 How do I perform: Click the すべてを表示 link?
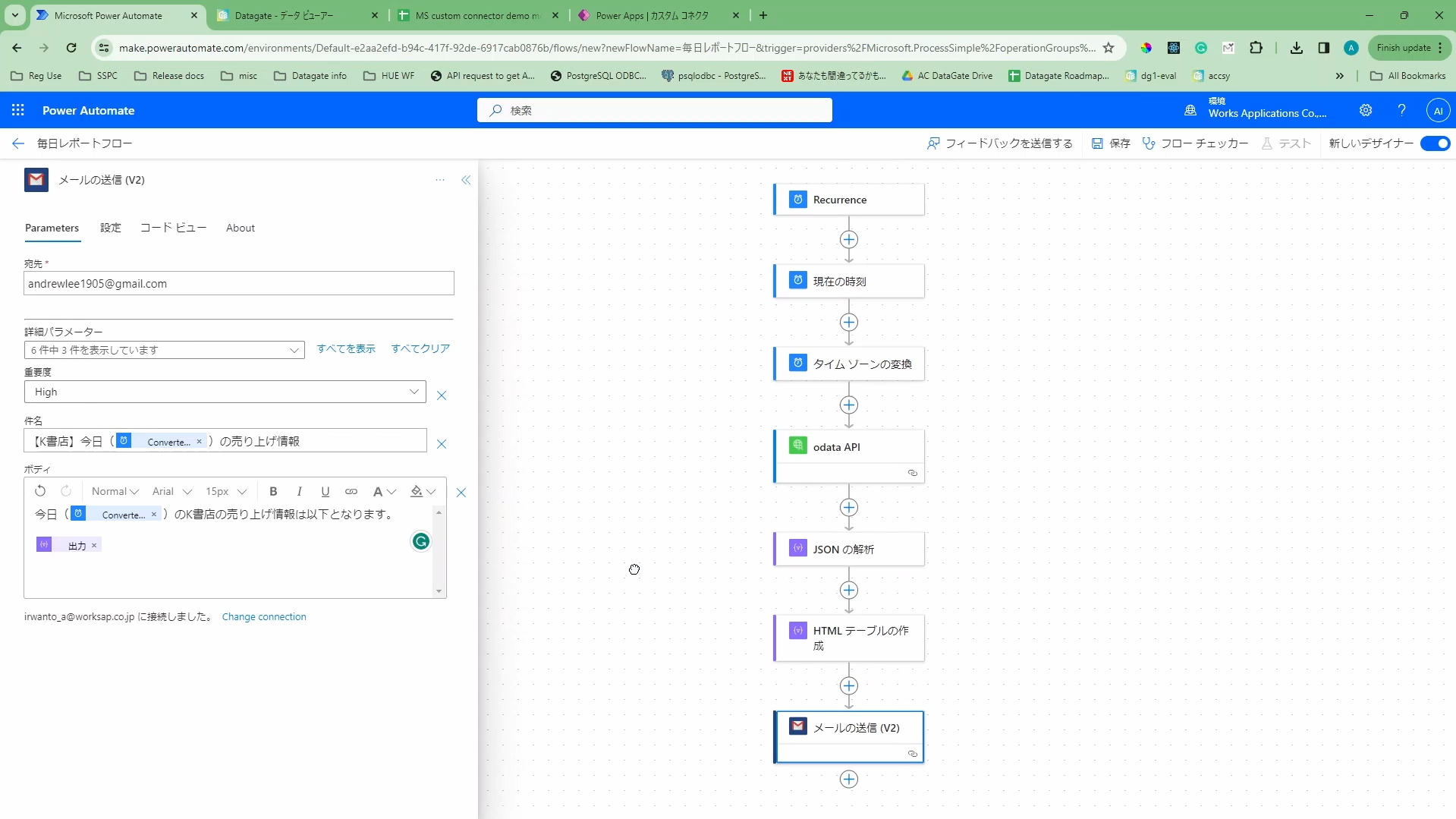coord(346,348)
